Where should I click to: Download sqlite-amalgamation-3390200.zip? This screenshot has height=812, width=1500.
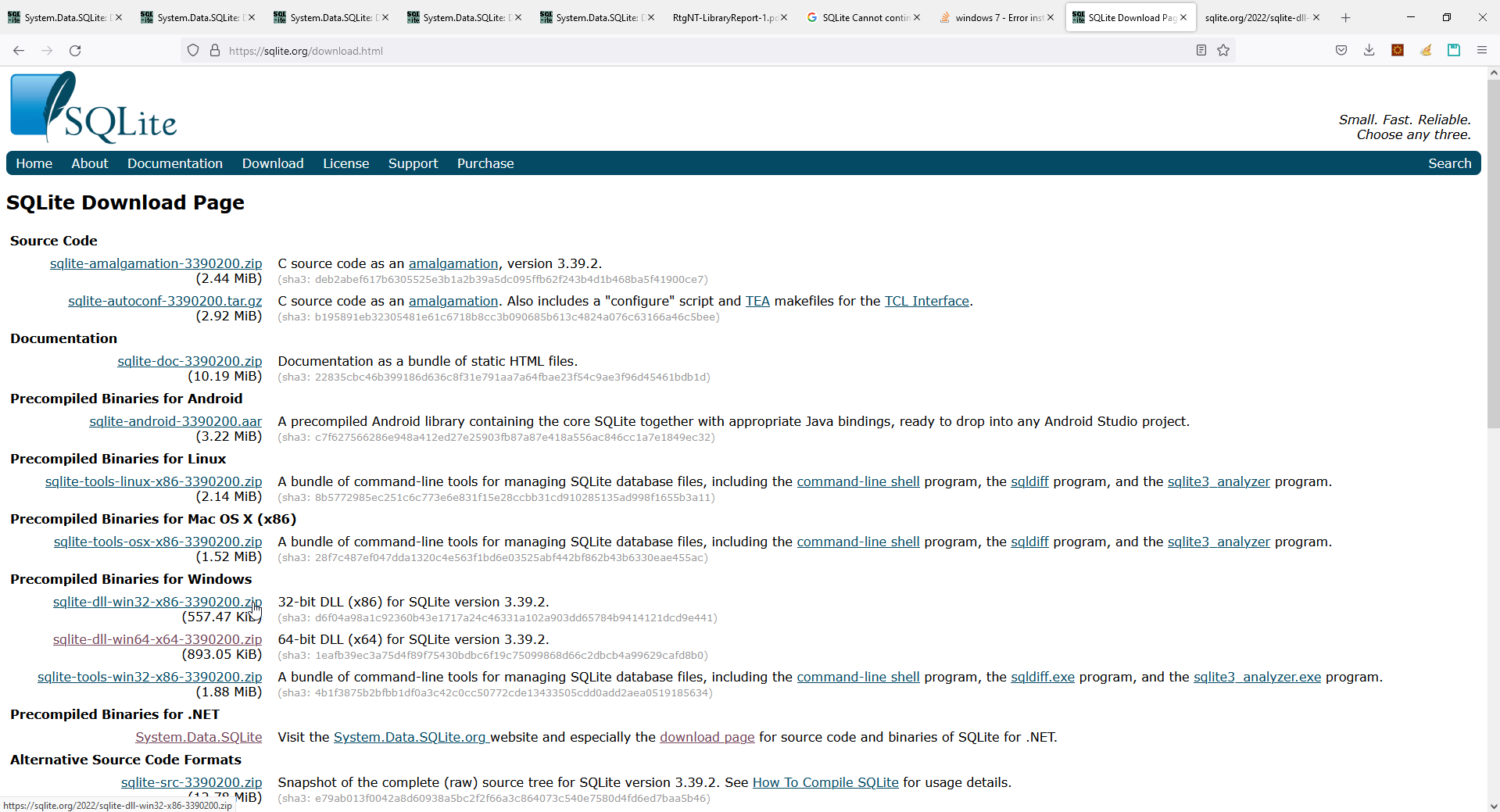click(x=156, y=263)
